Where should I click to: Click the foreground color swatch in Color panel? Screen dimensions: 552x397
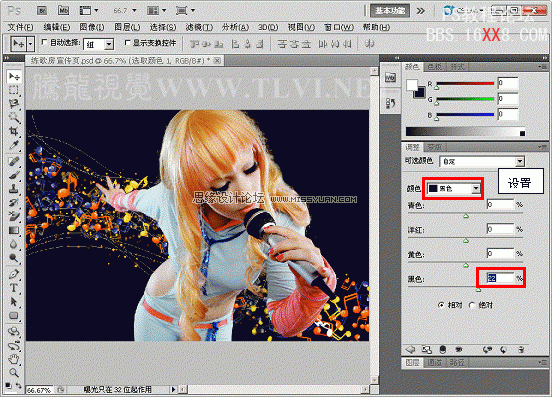point(412,85)
